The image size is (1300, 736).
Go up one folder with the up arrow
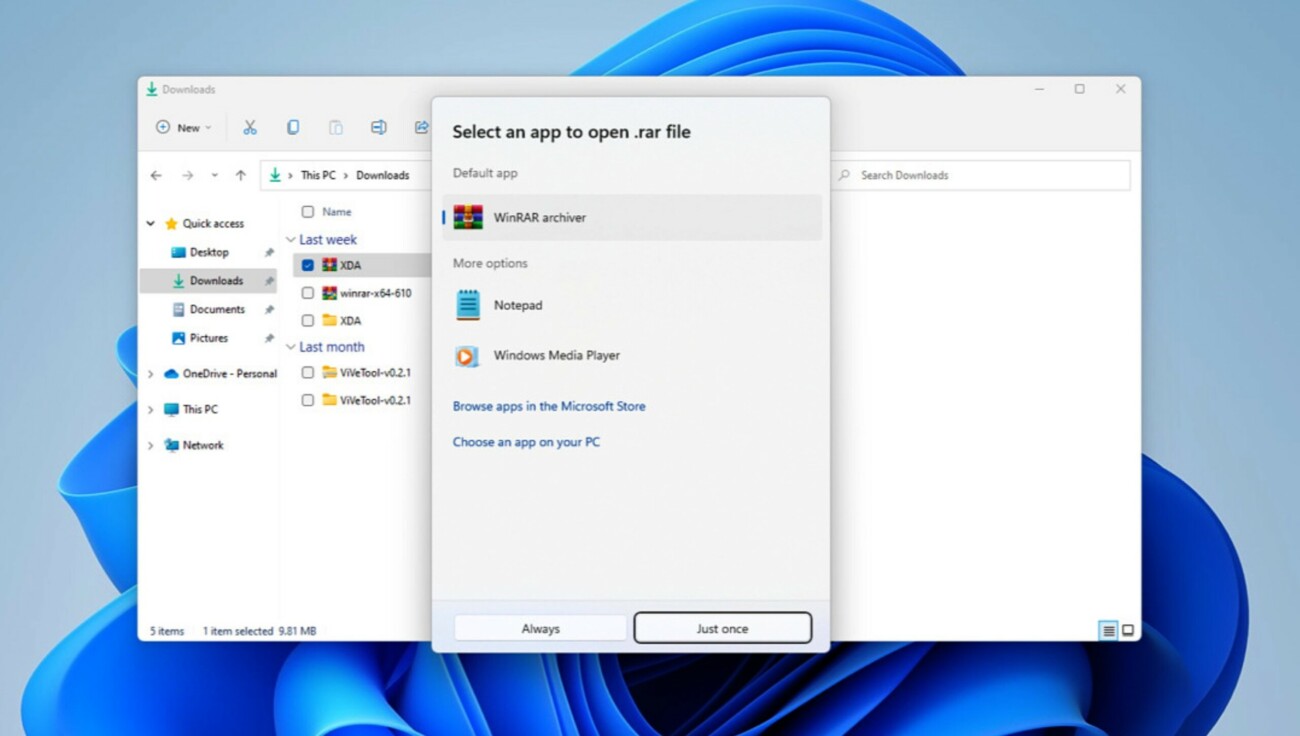coord(240,175)
